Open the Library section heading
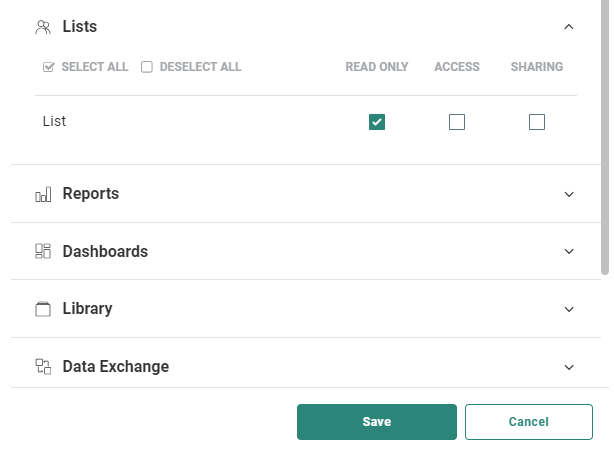Image resolution: width=614 pixels, height=451 pixels. [87, 309]
